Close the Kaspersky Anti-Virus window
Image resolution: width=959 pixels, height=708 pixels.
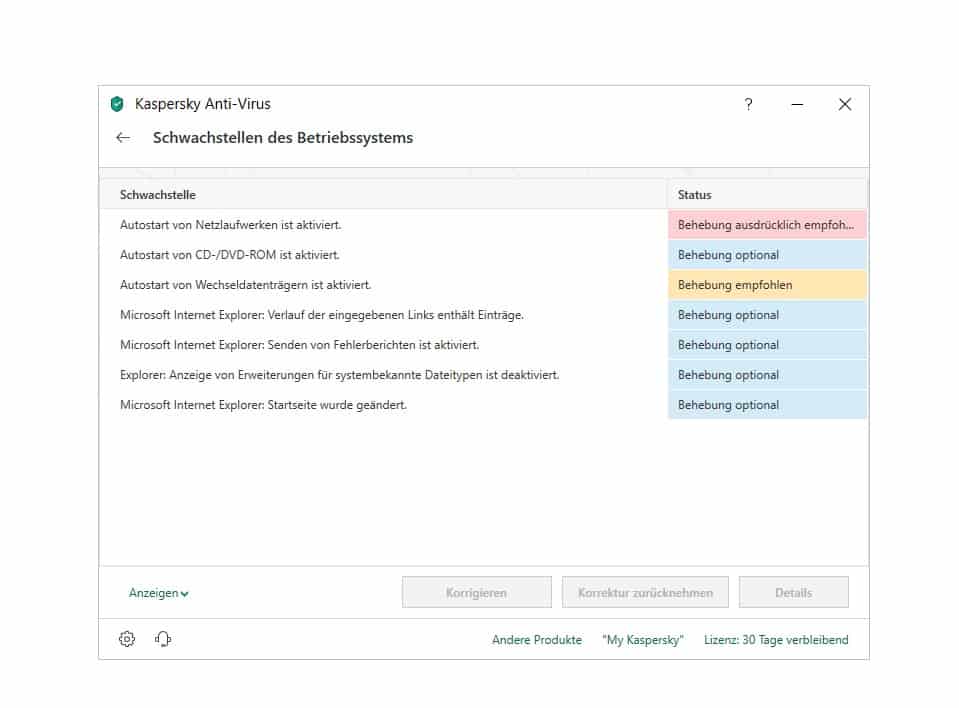pos(845,105)
